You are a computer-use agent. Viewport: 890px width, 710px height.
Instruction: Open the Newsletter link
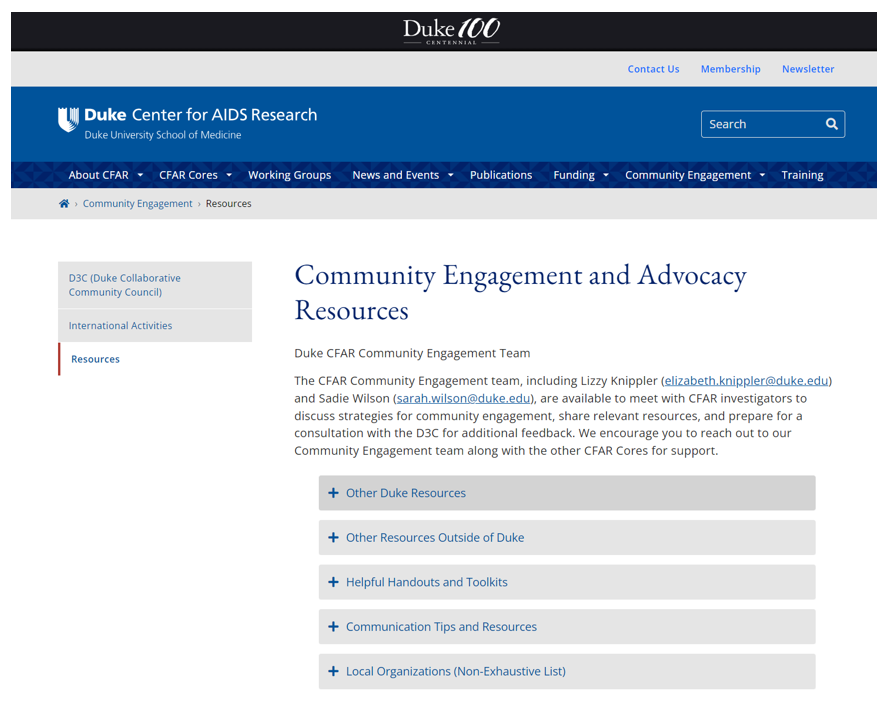pos(808,69)
